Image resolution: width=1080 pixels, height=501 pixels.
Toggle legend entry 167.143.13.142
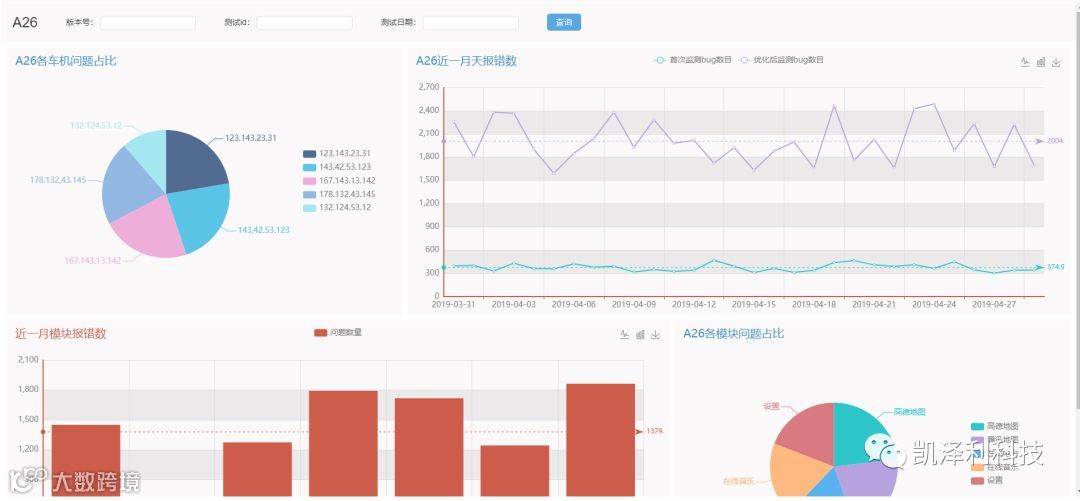[x=338, y=181]
